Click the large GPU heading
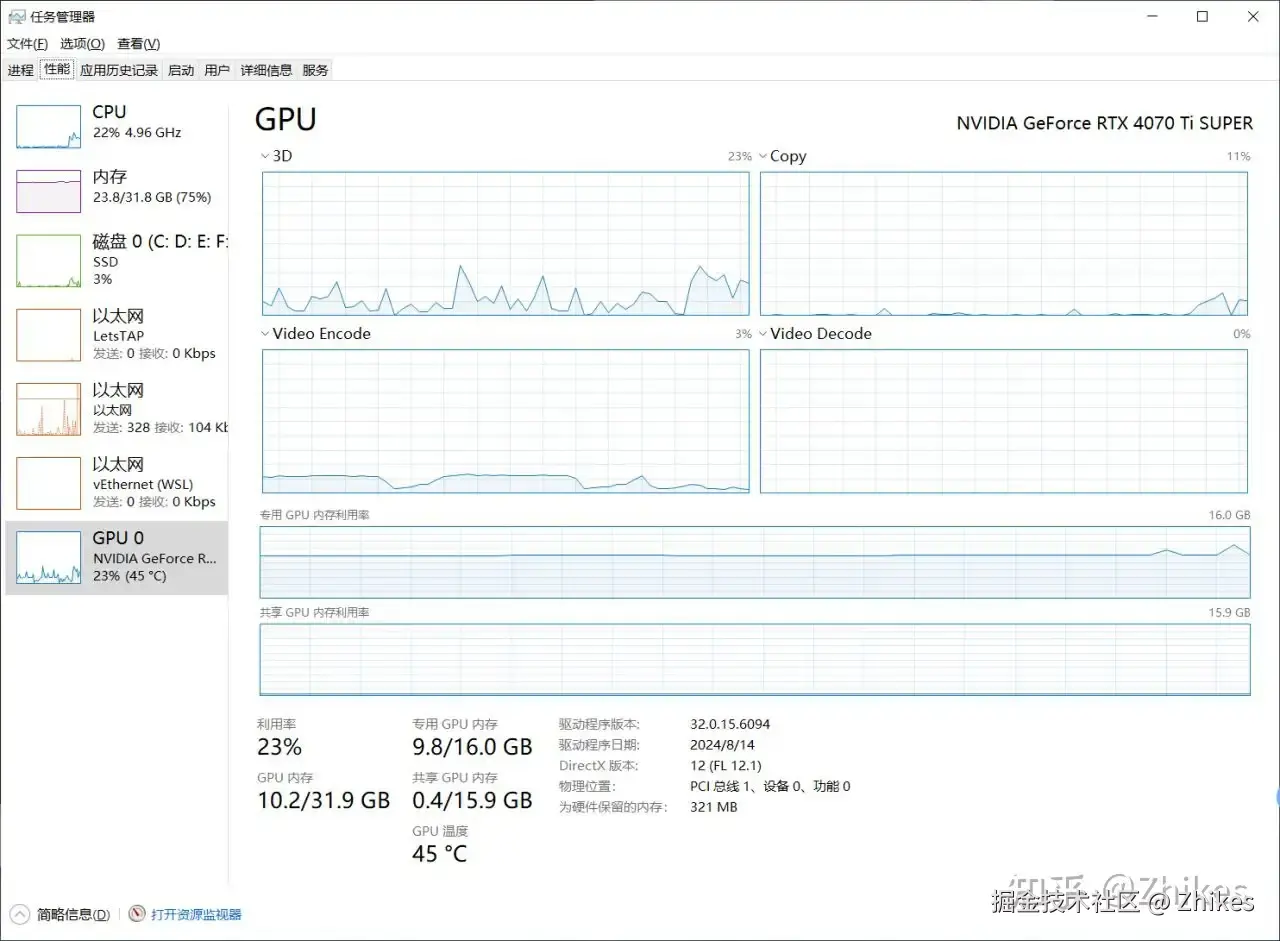This screenshot has width=1280, height=941. [x=286, y=119]
